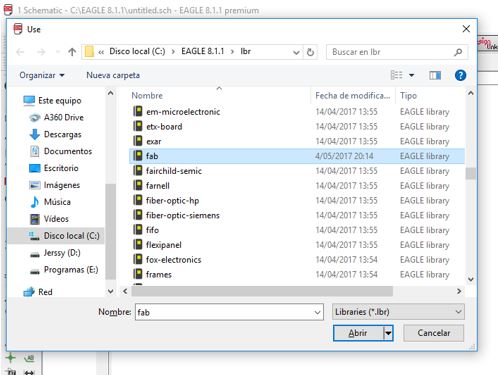Viewport: 498px width, 375px height.
Task: Open the Libraries (*.lbr) file type dropdown
Action: [398, 312]
